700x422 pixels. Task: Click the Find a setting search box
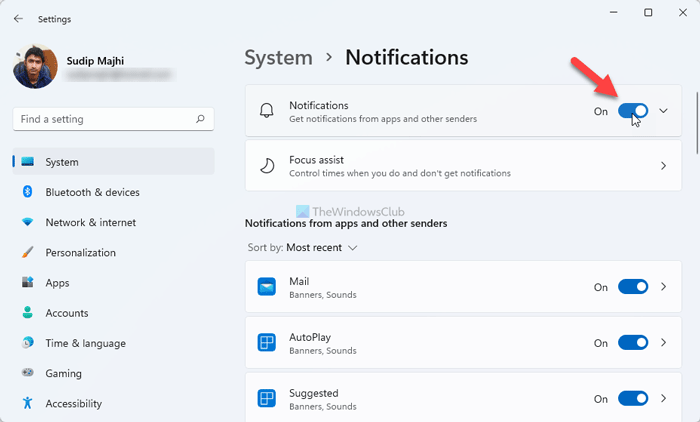pos(105,119)
